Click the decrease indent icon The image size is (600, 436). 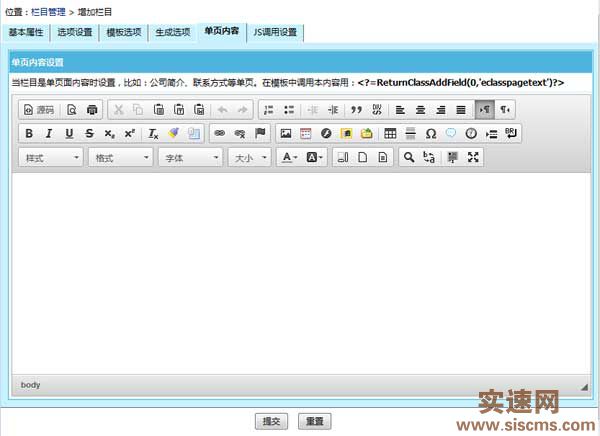point(313,110)
